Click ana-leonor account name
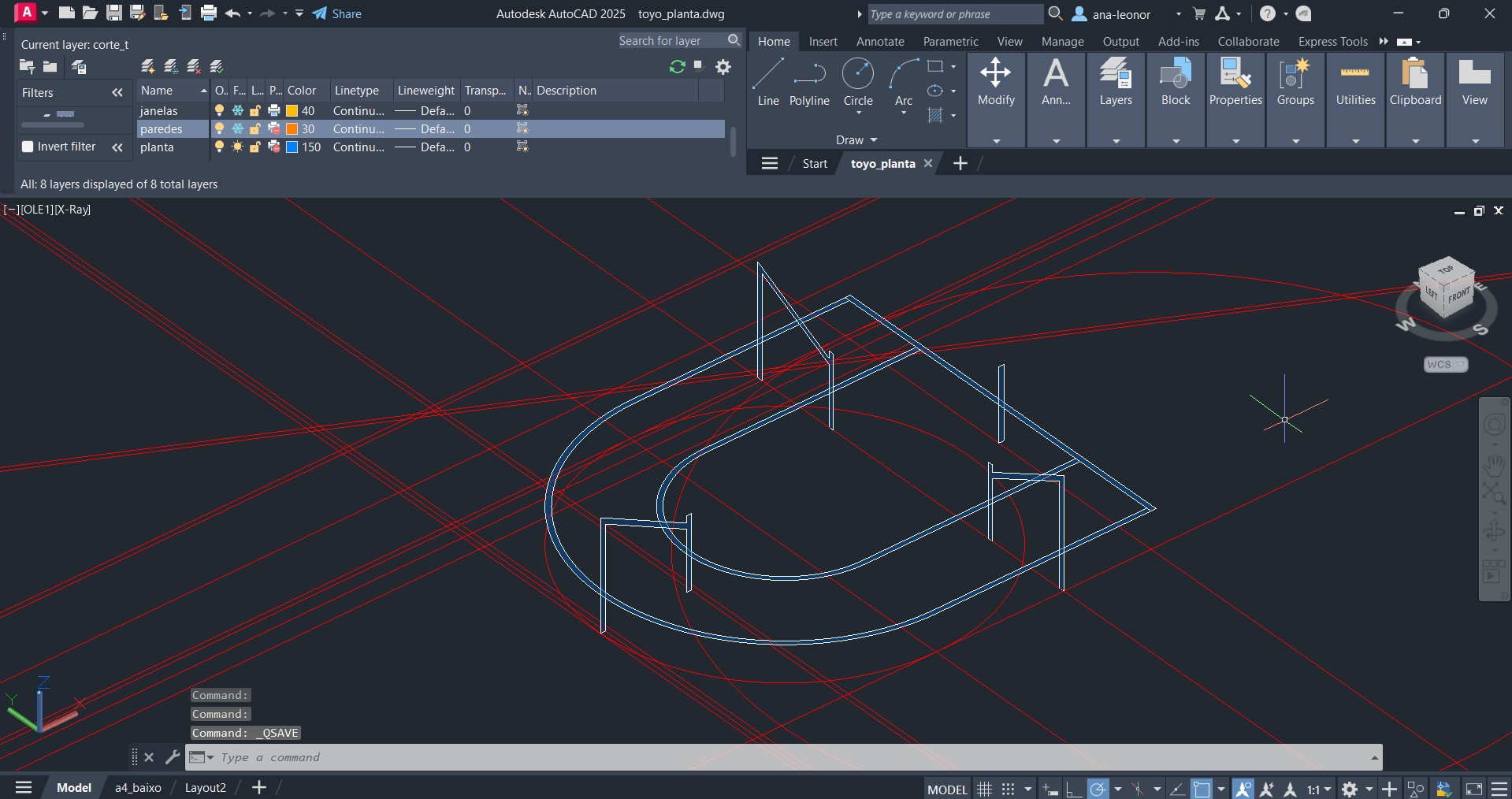Screen dimensions: 1512x799 click(1120, 14)
